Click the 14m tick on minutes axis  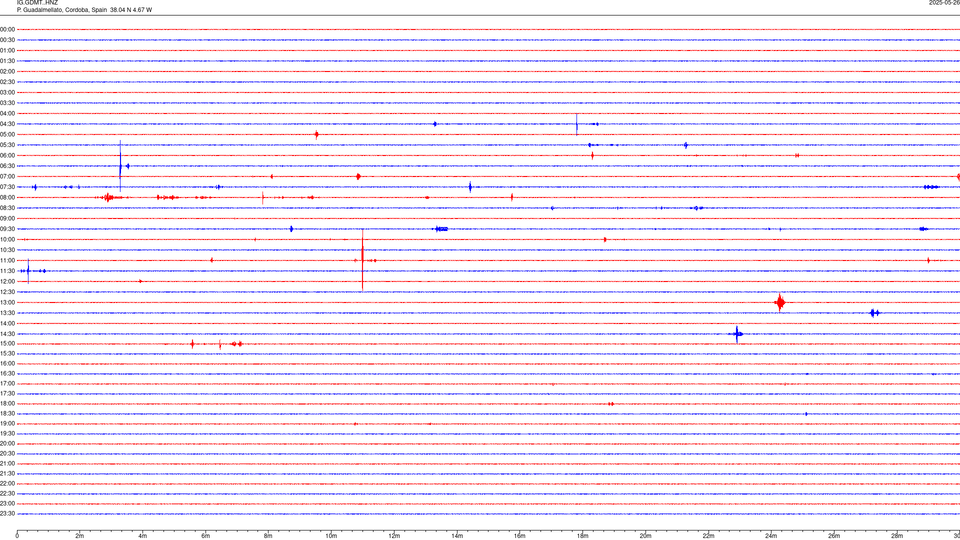point(457,536)
